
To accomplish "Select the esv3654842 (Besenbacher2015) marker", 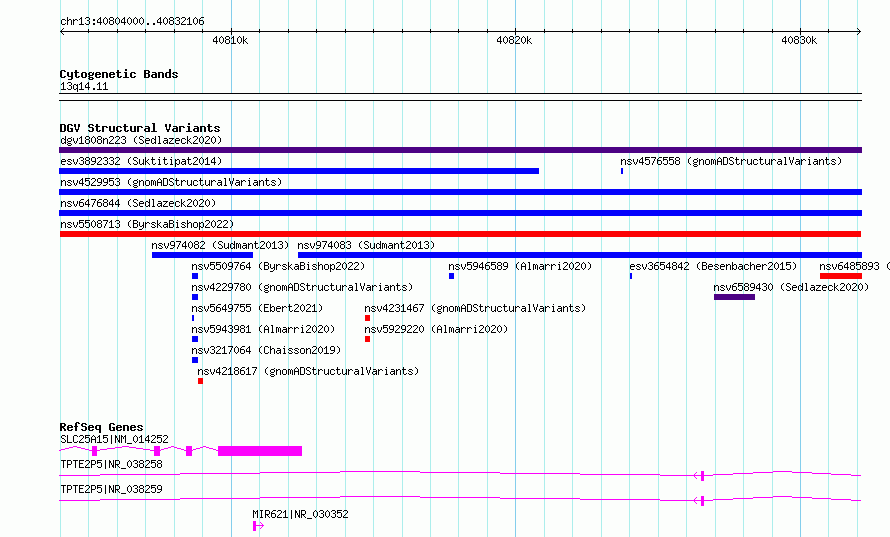I will click(631, 276).
